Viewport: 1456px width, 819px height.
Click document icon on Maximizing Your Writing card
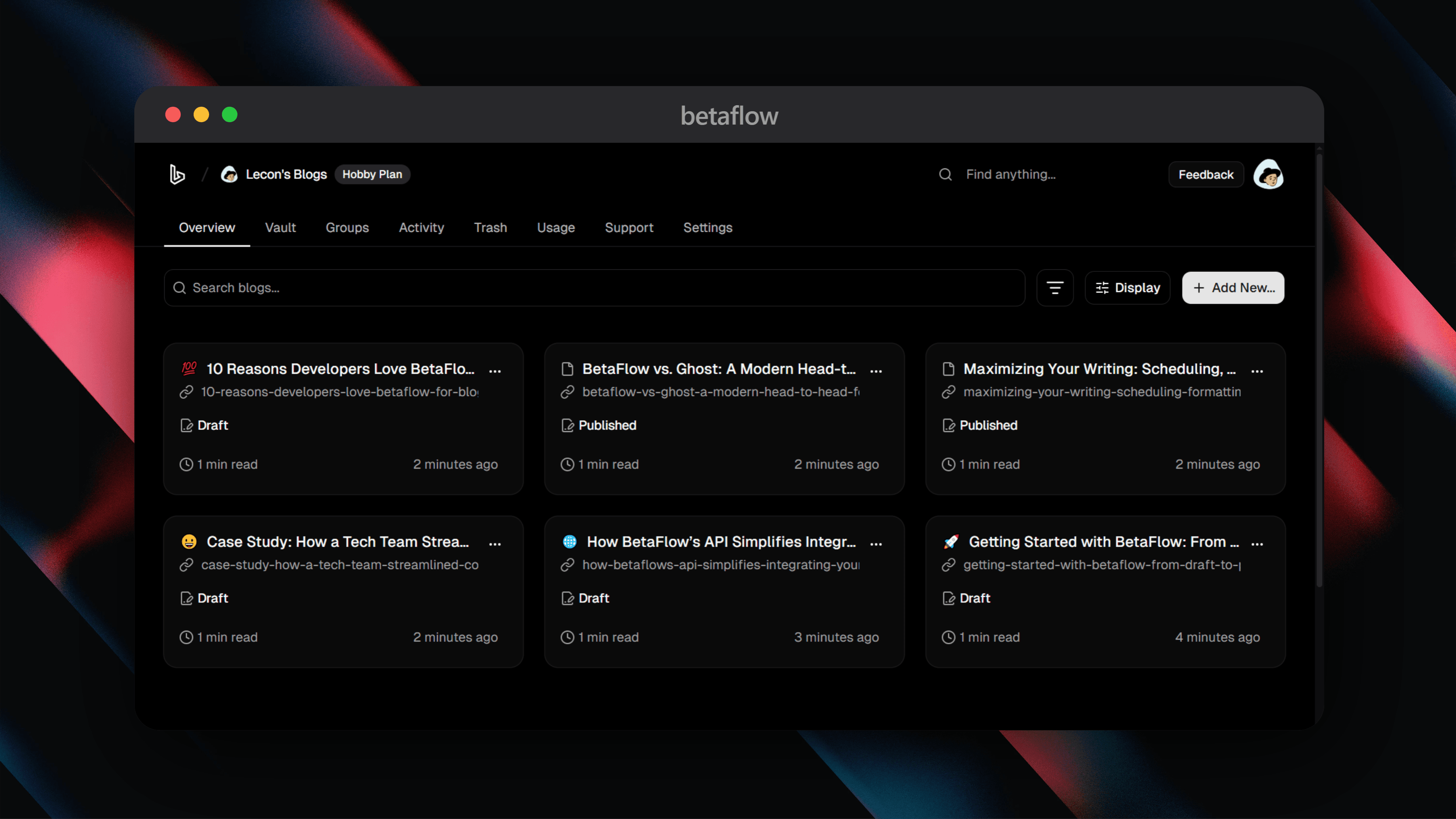(x=948, y=369)
